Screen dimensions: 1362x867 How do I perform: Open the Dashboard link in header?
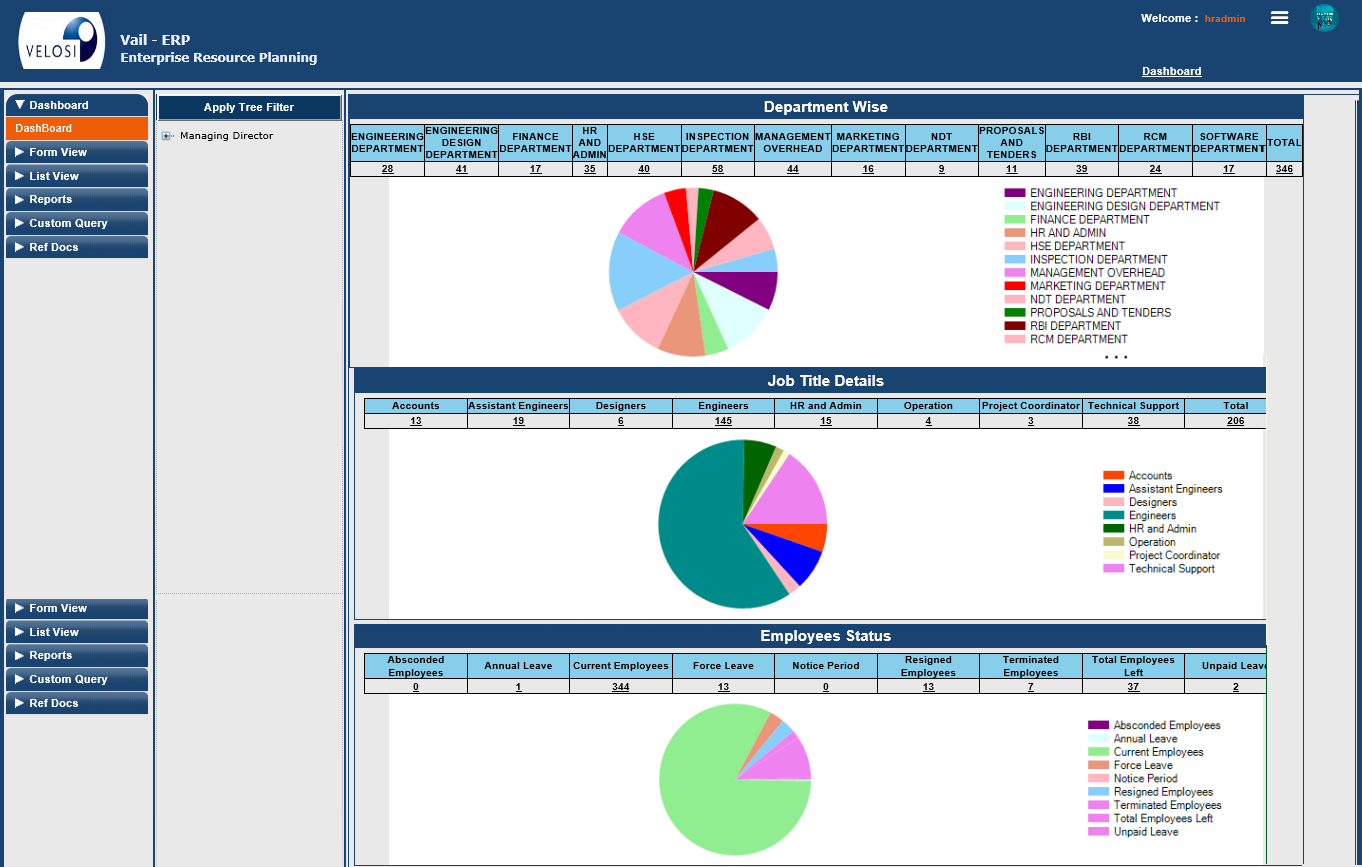(x=1171, y=71)
